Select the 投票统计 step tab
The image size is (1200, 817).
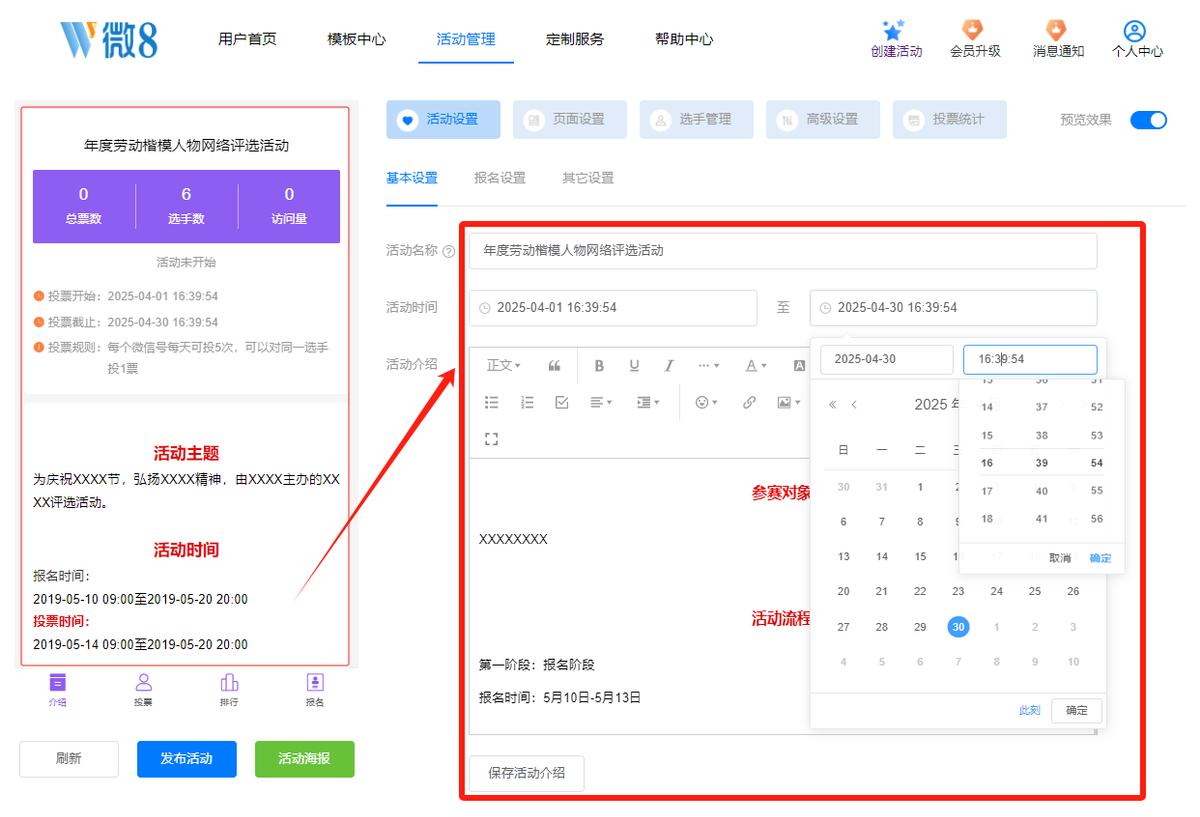(950, 119)
